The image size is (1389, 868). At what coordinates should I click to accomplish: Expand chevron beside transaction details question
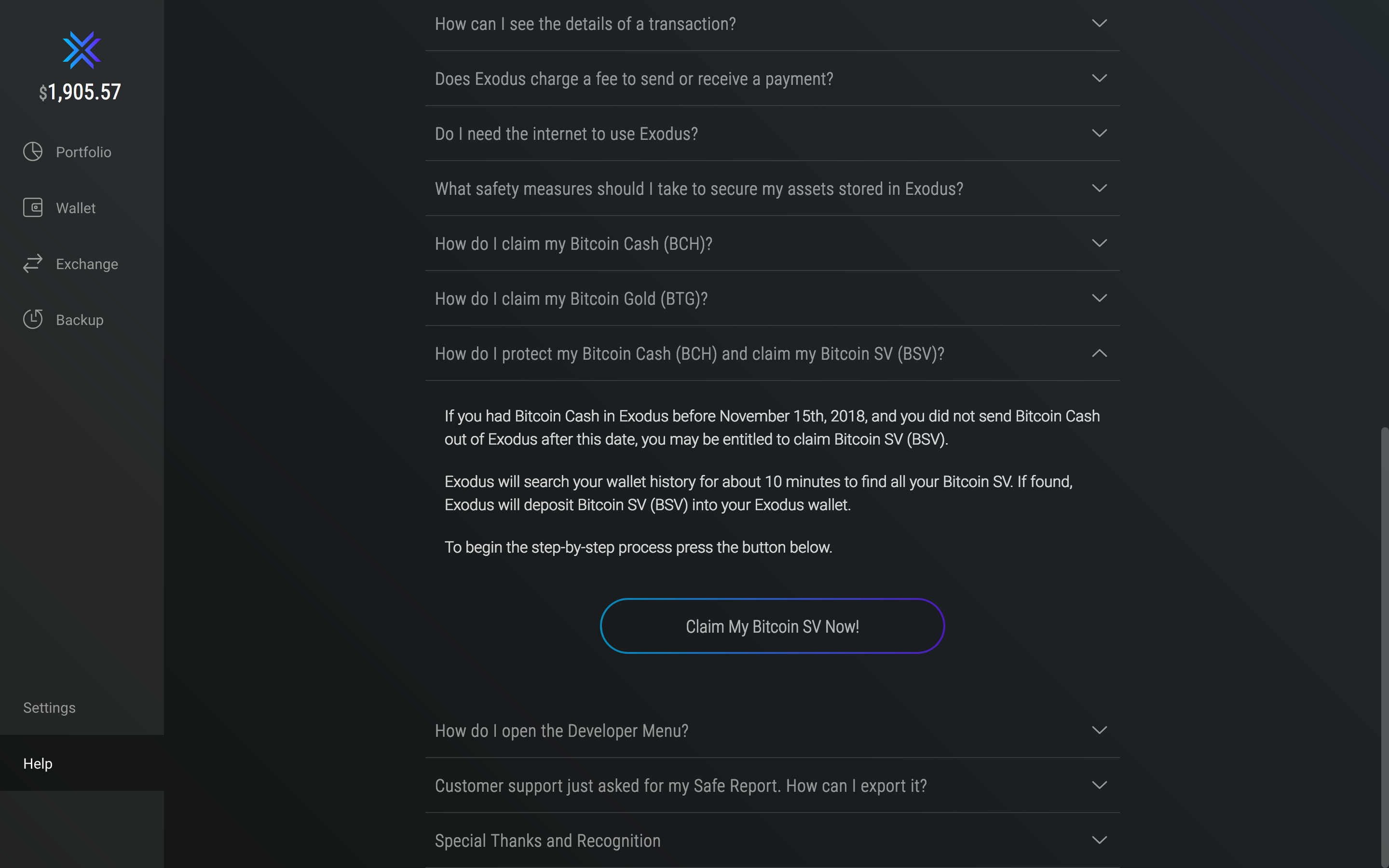(x=1099, y=24)
